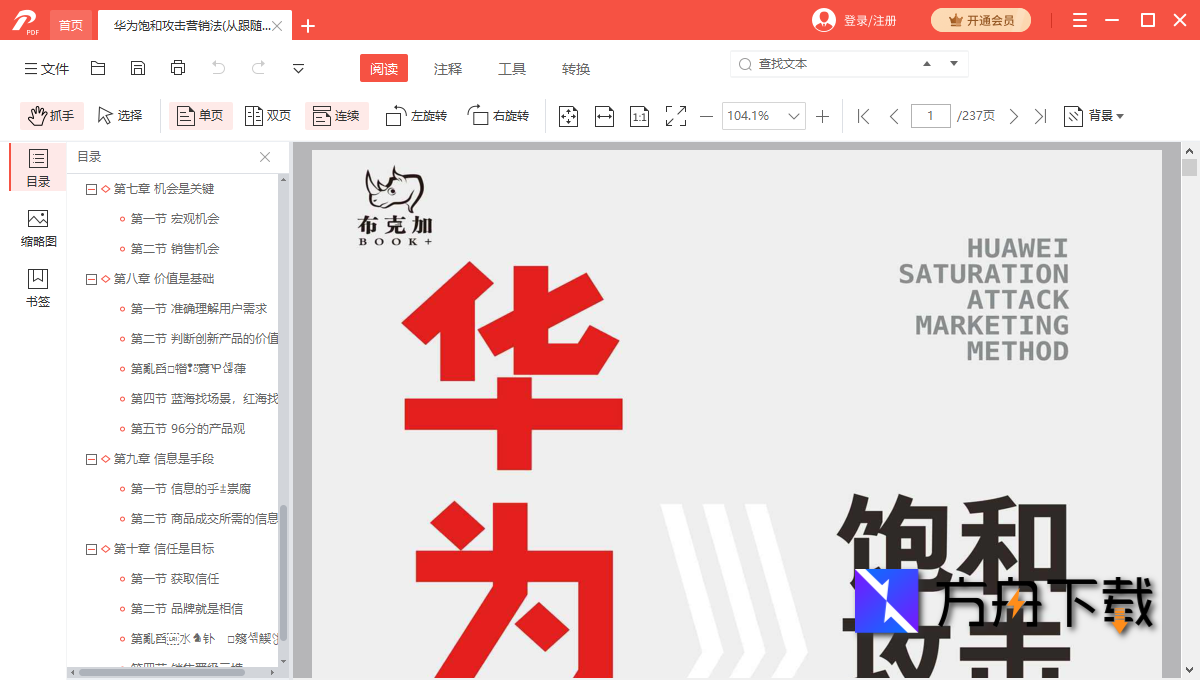Switch to the 注释 ribbon tab
This screenshot has width=1200, height=680.
447,69
